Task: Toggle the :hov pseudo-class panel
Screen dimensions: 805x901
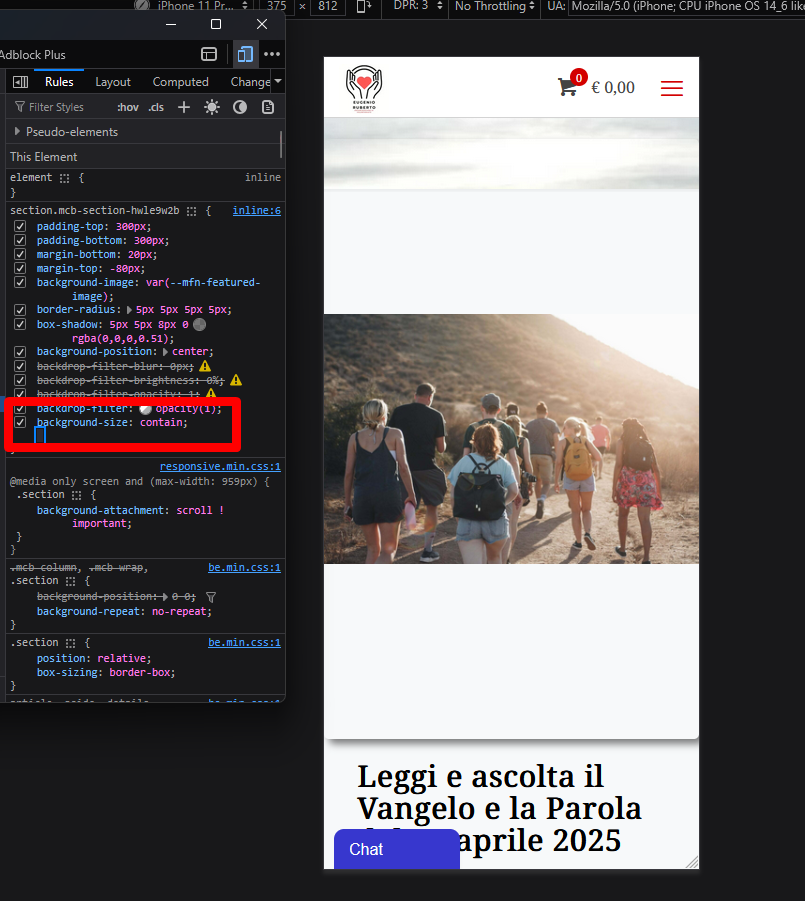Action: point(127,107)
